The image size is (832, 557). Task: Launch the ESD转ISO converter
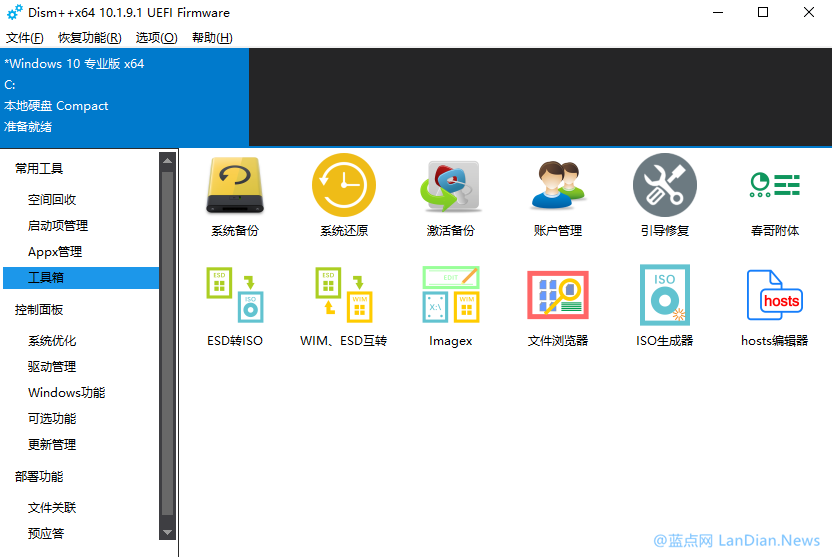coord(235,307)
